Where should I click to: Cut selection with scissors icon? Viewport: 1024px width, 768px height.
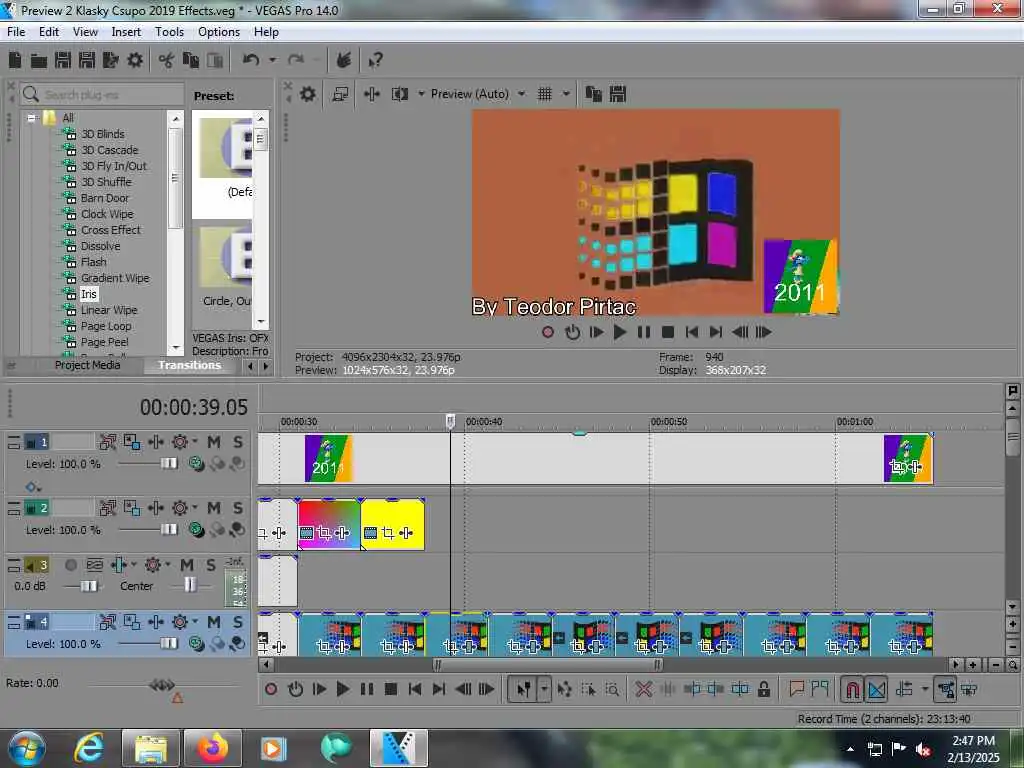pyautogui.click(x=167, y=61)
